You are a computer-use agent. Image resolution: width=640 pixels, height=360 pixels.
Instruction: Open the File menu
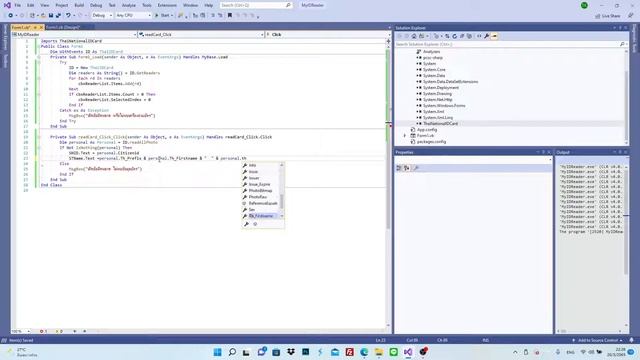(x=18, y=5)
